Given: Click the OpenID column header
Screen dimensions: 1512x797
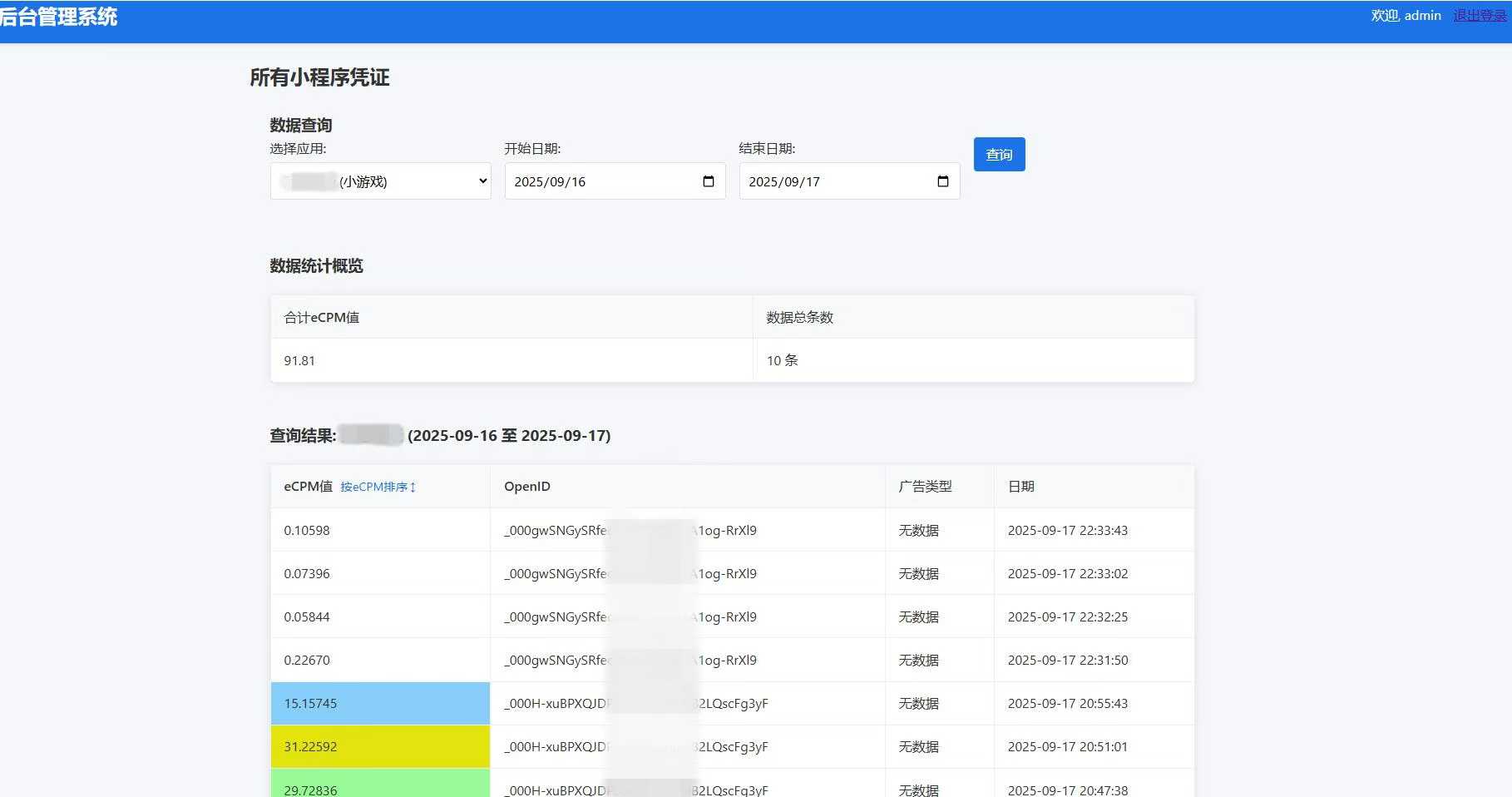Looking at the screenshot, I should 527,487.
